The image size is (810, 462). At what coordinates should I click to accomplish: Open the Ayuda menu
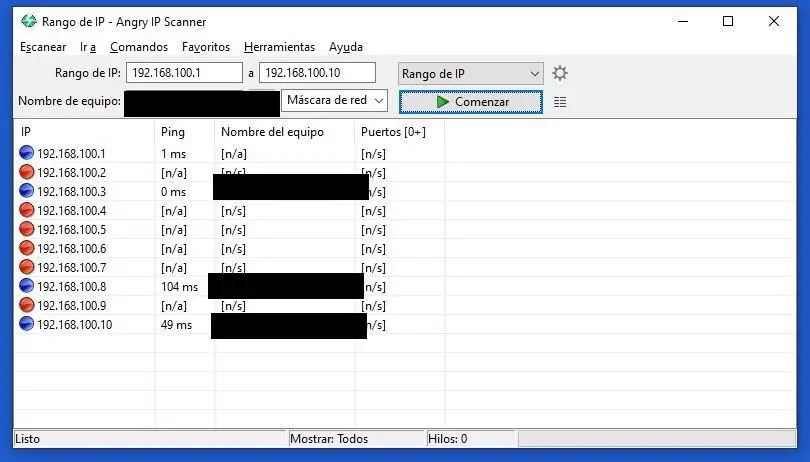[346, 47]
